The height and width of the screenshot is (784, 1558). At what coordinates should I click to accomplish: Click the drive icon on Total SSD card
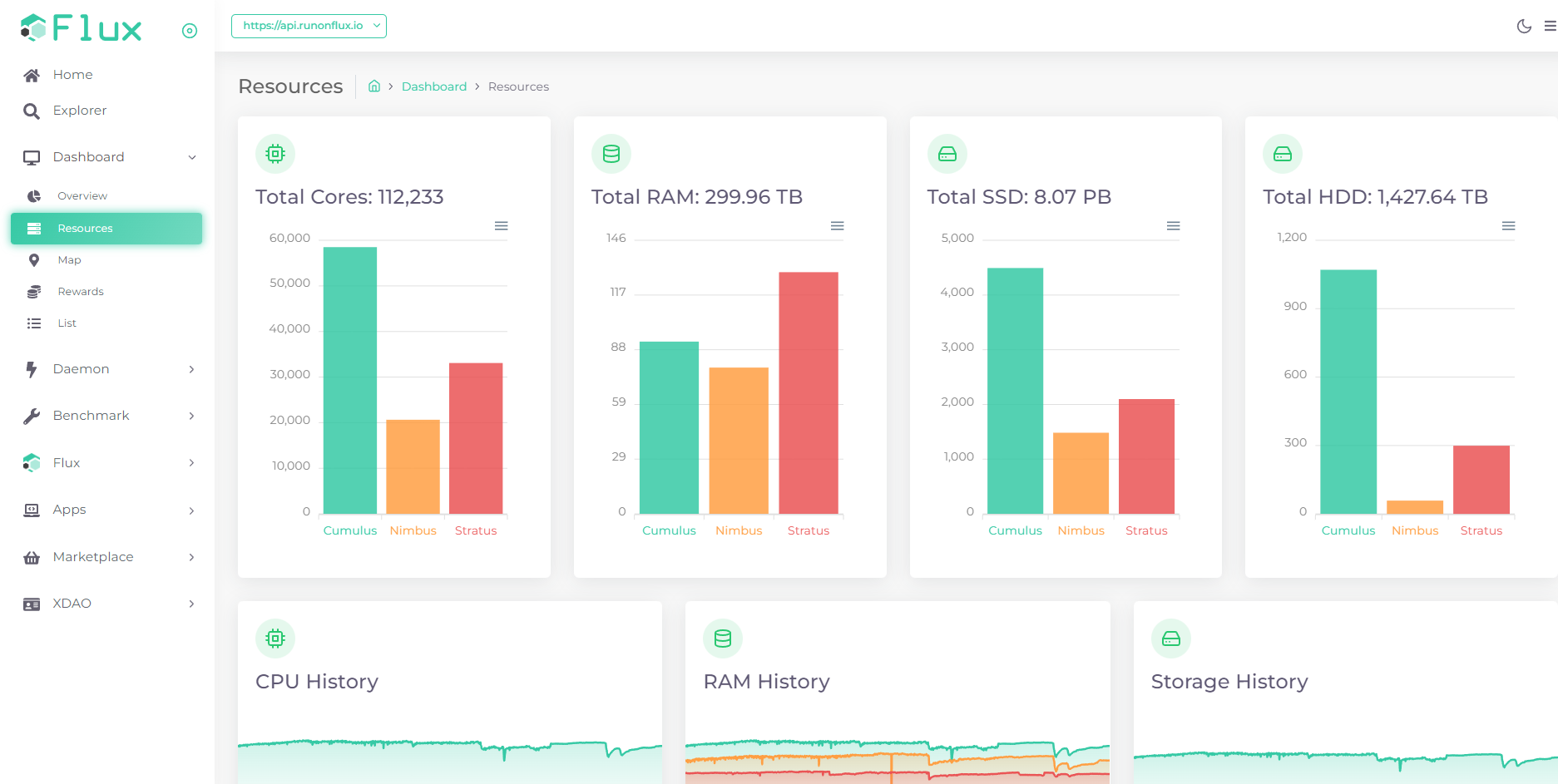947,154
